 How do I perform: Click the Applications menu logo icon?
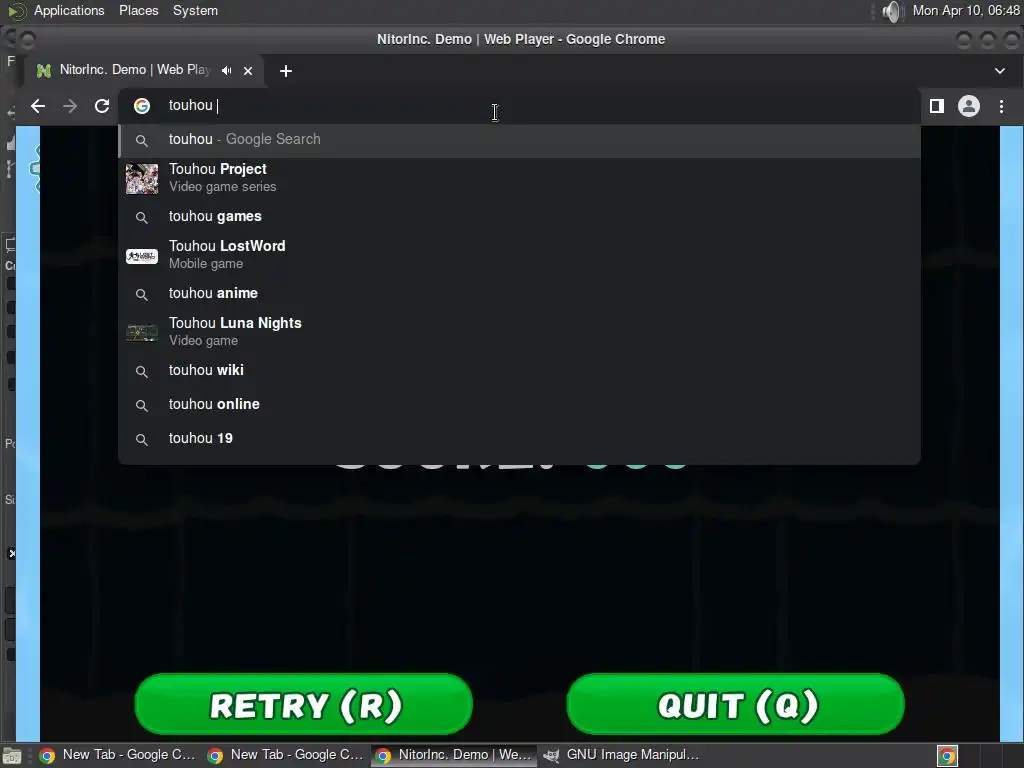pyautogui.click(x=17, y=10)
